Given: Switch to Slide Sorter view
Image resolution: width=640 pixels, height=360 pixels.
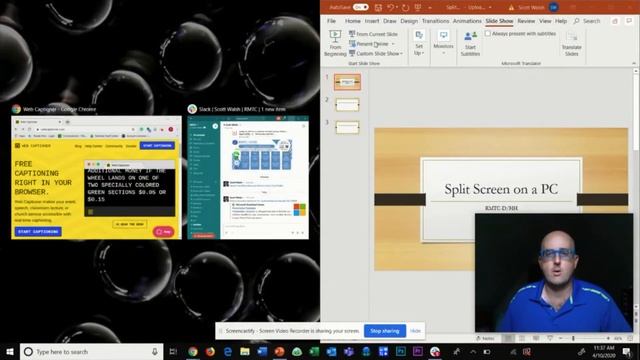Looking at the screenshot, I should (522, 338).
